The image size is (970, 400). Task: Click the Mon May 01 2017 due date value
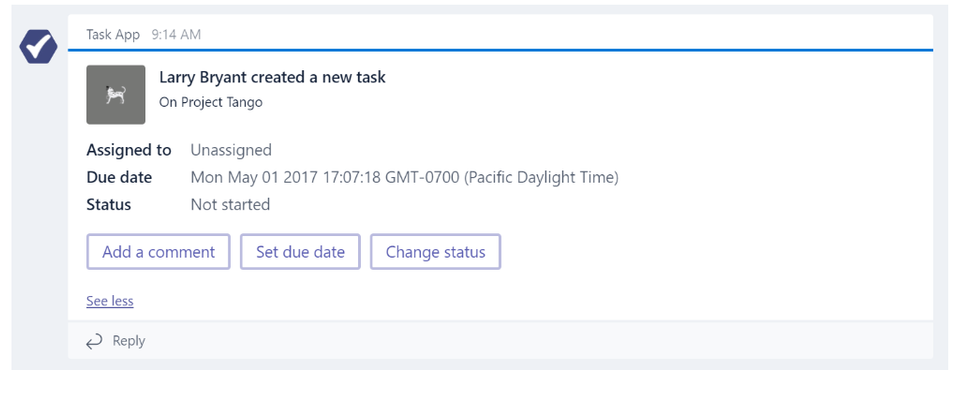(405, 177)
